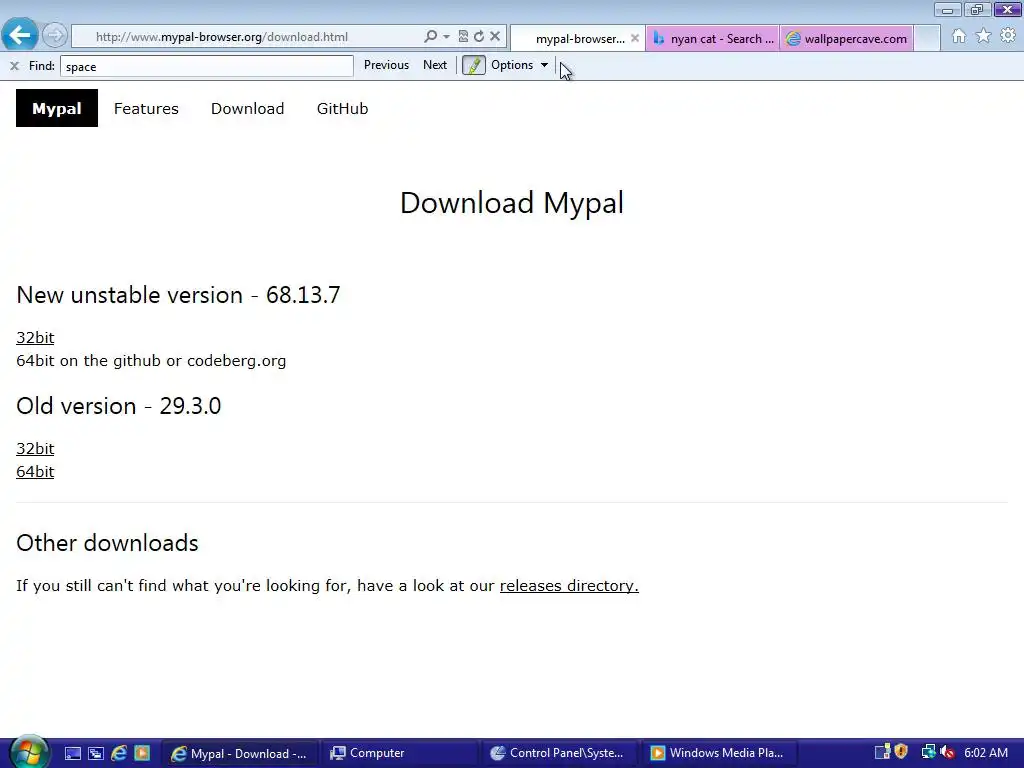Download 32bit of old version 29.3.0
This screenshot has height=768, width=1024.
pos(35,449)
